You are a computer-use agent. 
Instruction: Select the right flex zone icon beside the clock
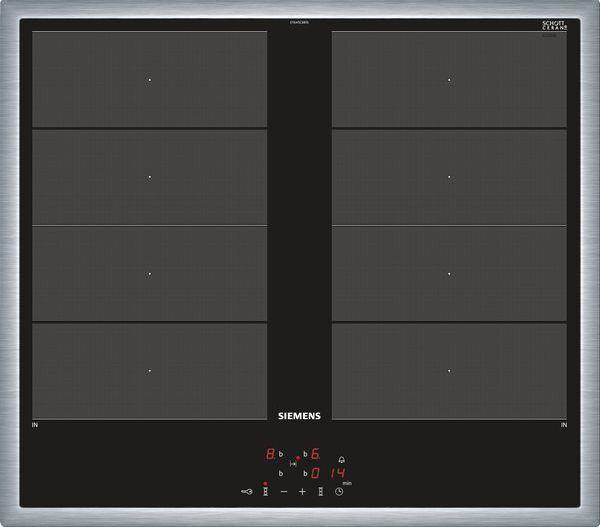321,491
